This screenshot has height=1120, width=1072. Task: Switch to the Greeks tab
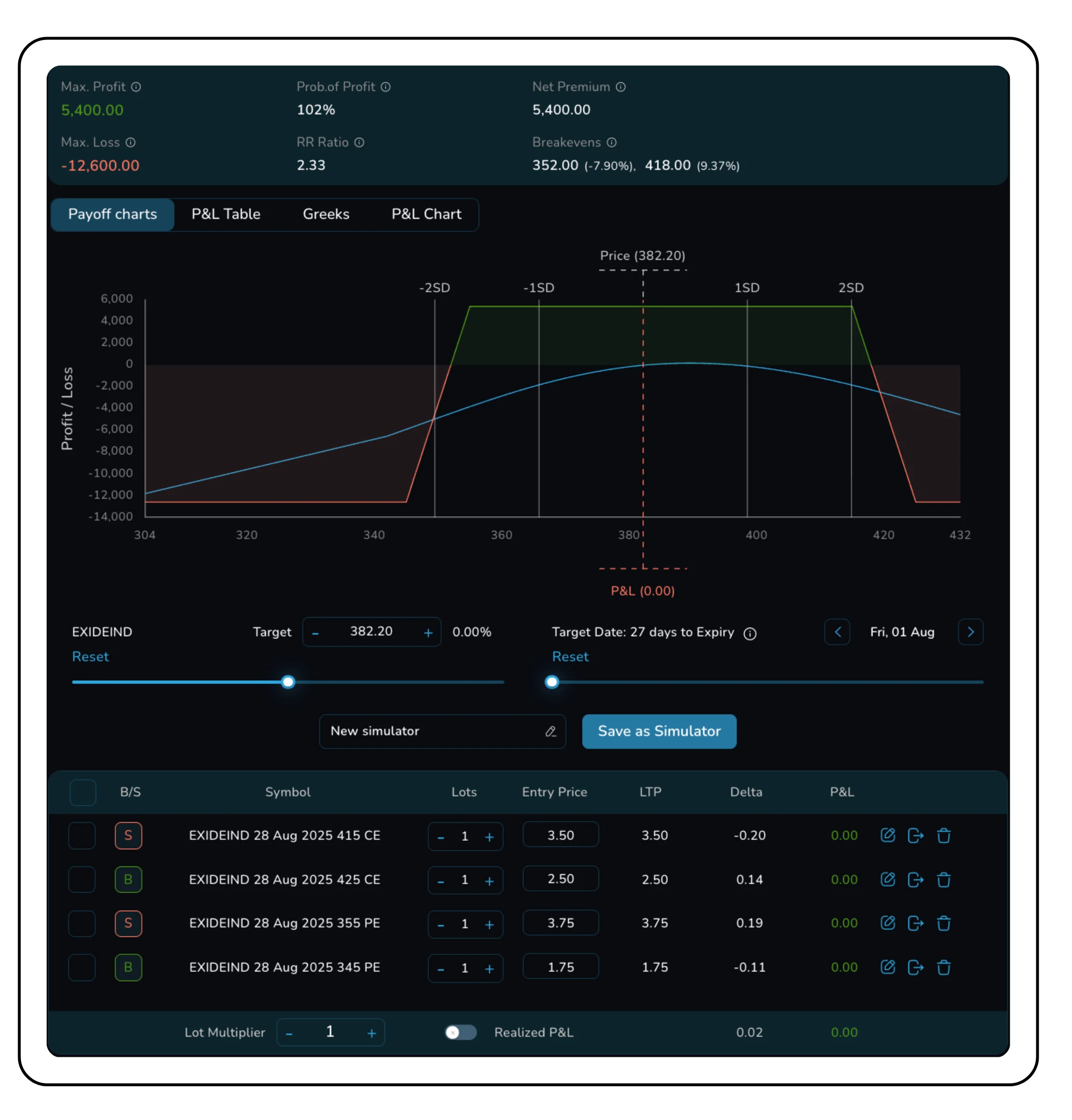point(326,214)
